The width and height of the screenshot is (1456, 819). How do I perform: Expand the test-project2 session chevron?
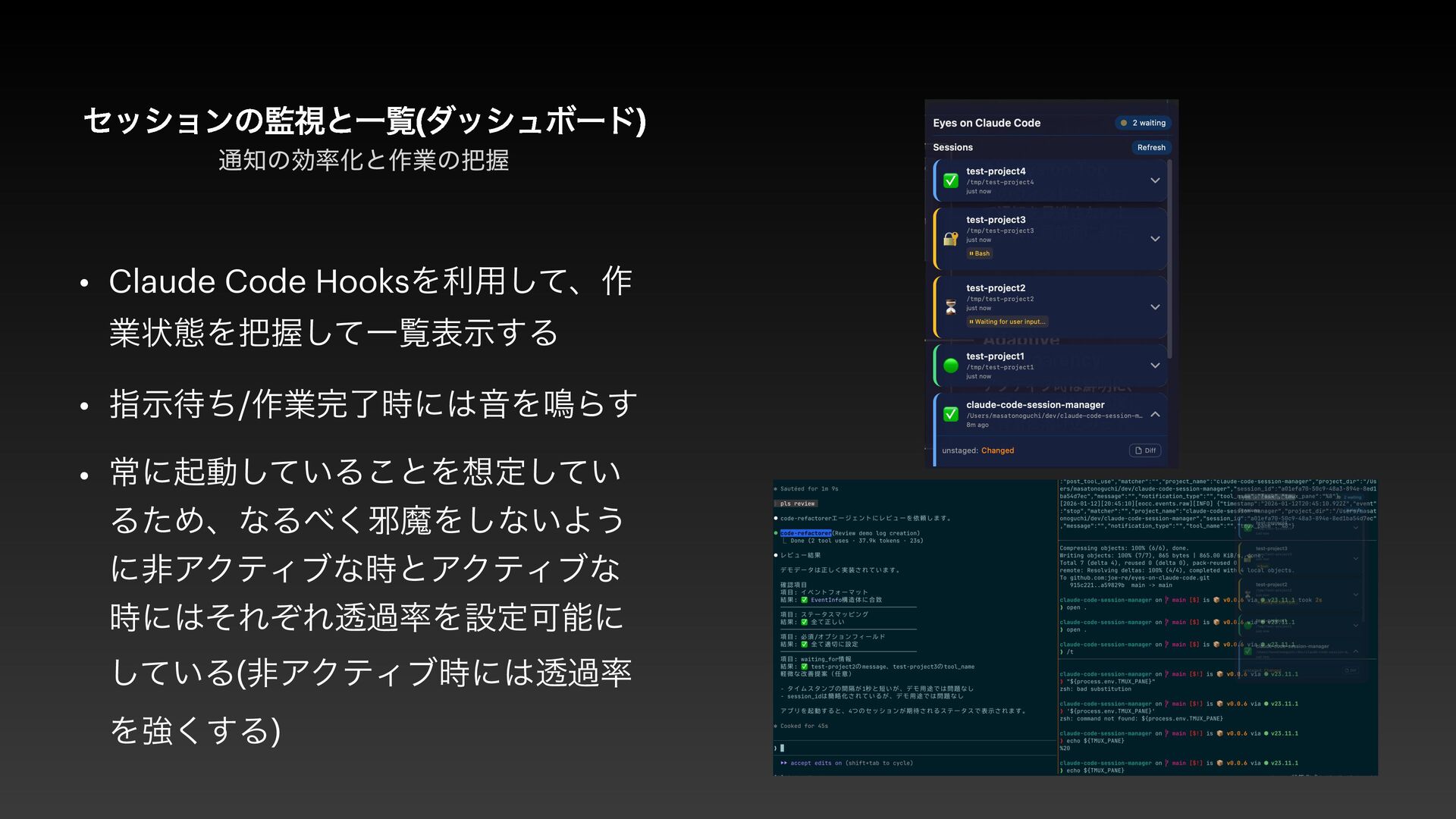tap(1155, 307)
